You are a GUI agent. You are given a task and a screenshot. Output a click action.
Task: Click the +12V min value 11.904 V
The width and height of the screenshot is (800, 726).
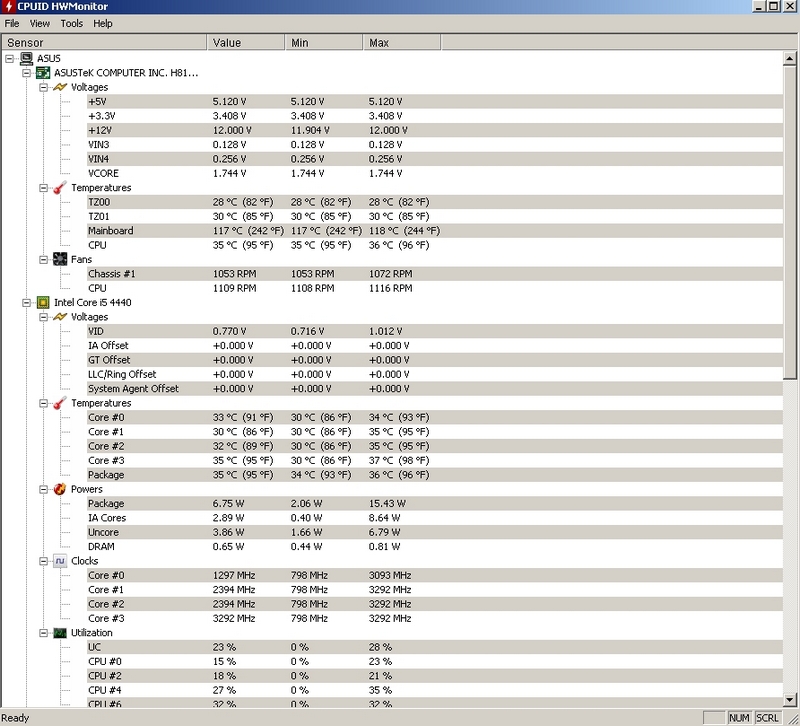click(x=310, y=130)
